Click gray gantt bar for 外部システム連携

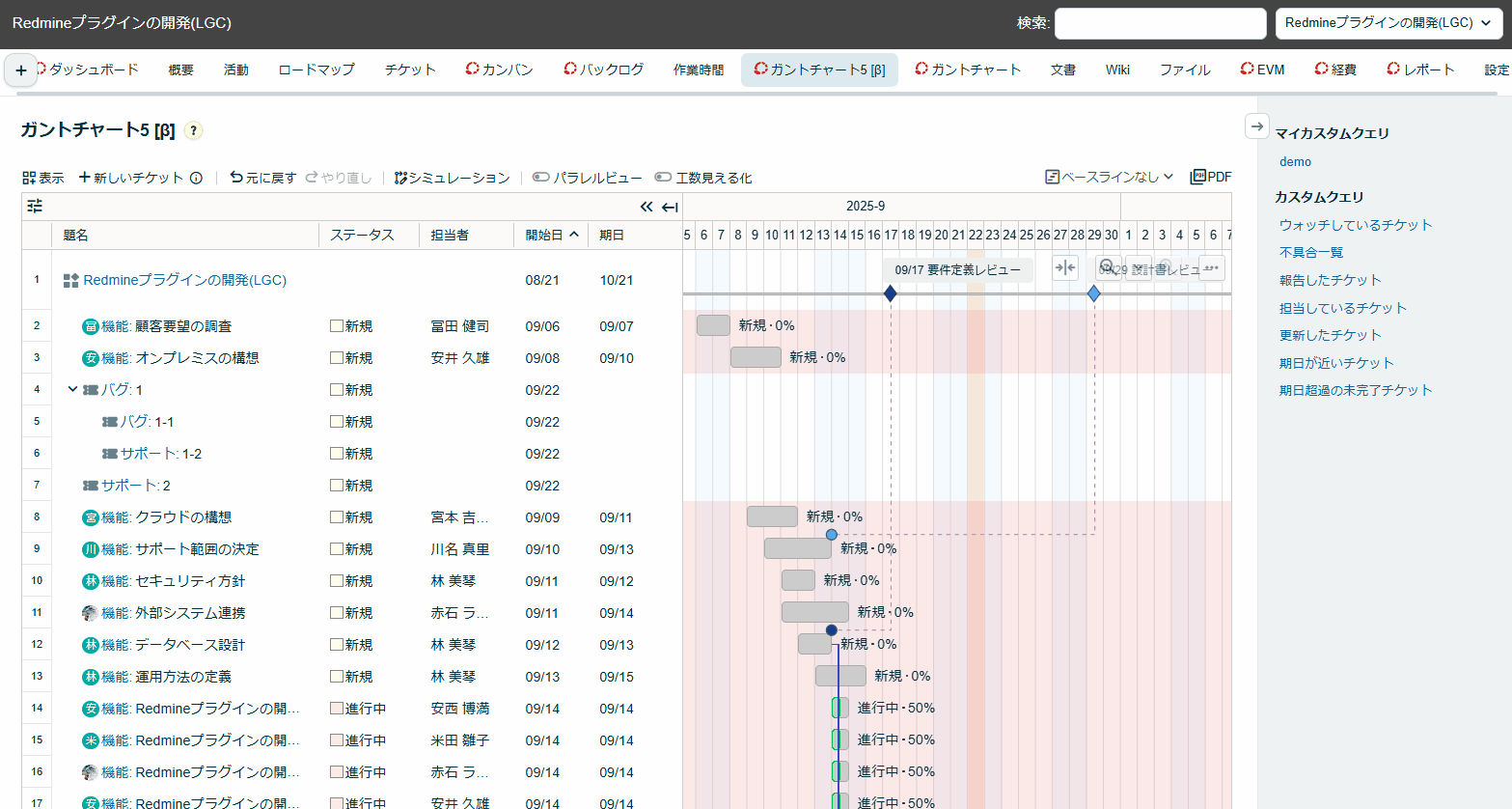pos(815,612)
